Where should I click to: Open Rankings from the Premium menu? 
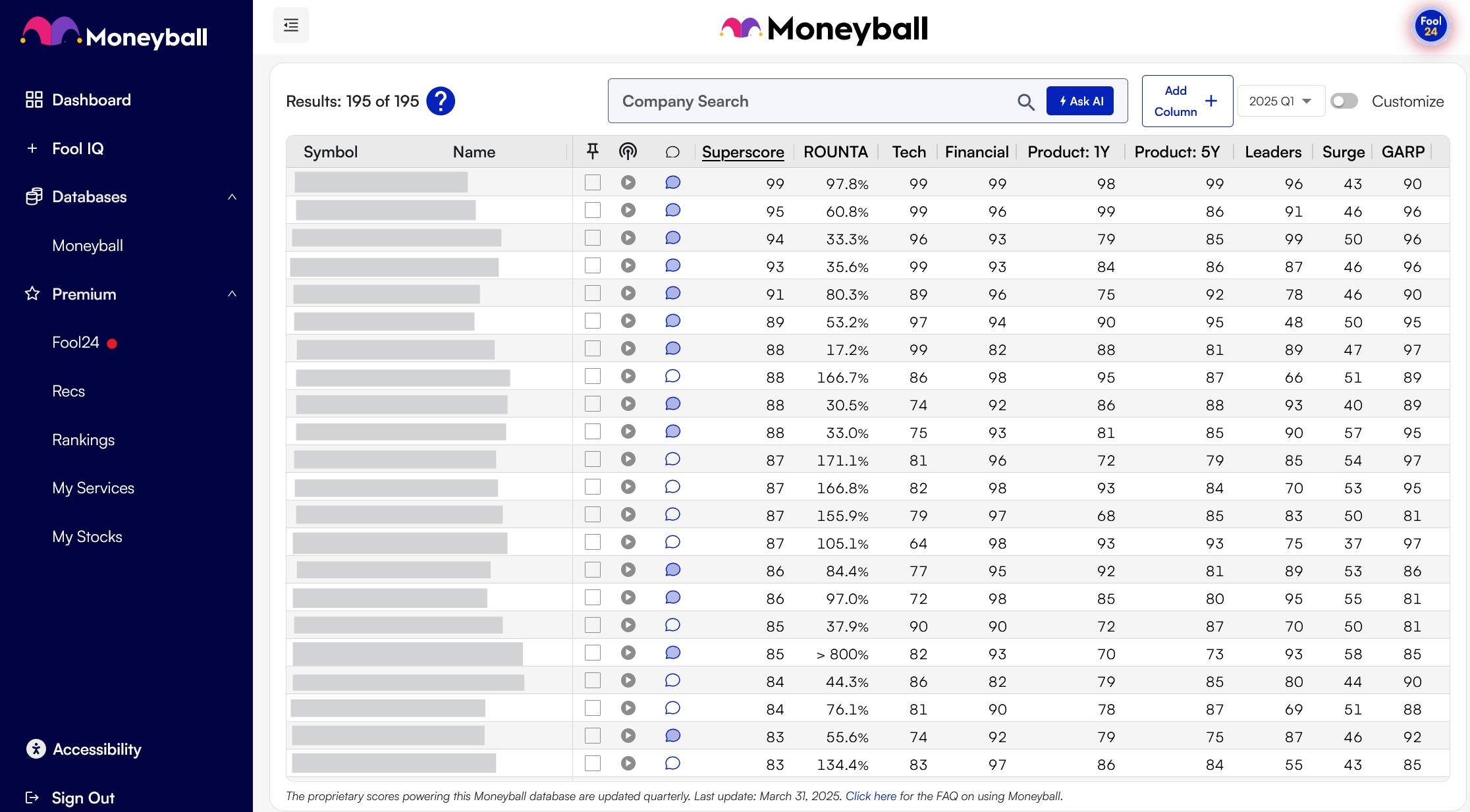click(x=83, y=439)
